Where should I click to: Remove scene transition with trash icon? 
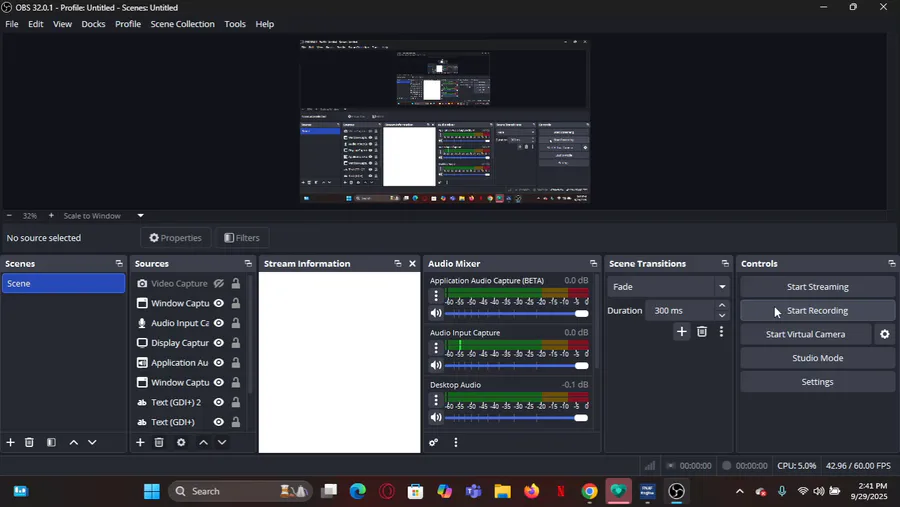tap(701, 331)
